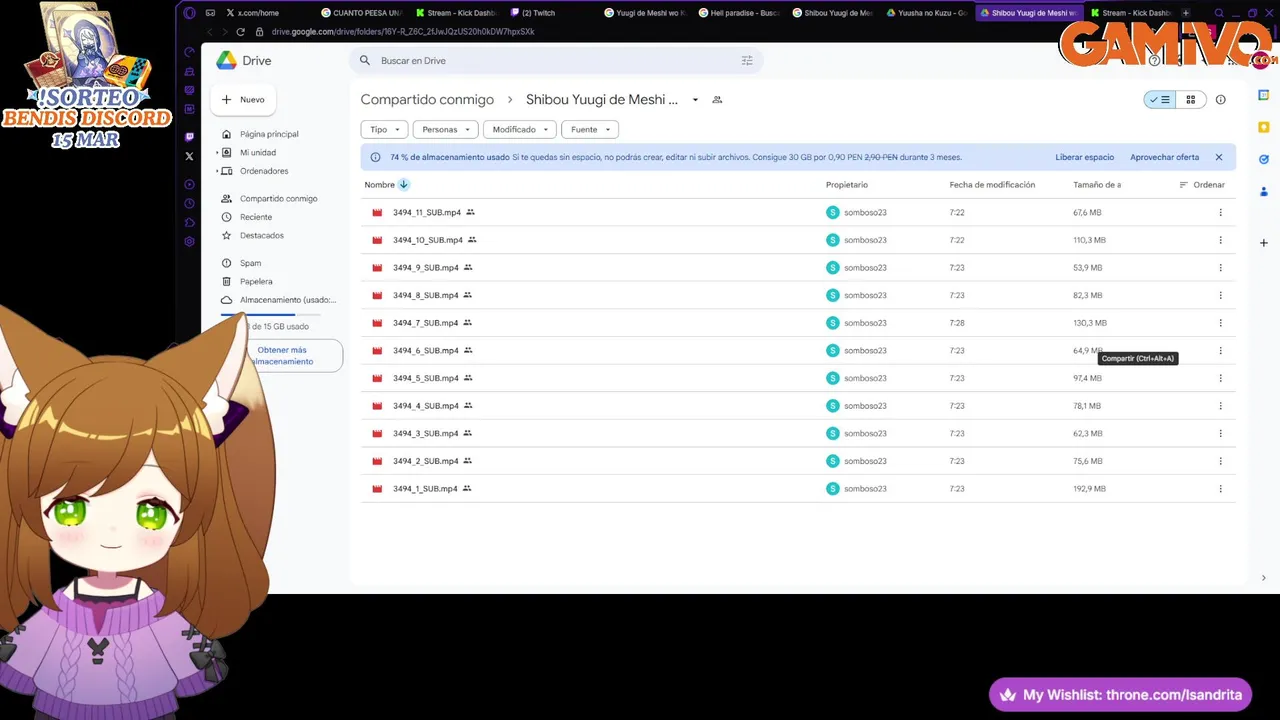This screenshot has width=1280, height=720.
Task: Open X in the browser sidebar
Action: pyautogui.click(x=189, y=156)
